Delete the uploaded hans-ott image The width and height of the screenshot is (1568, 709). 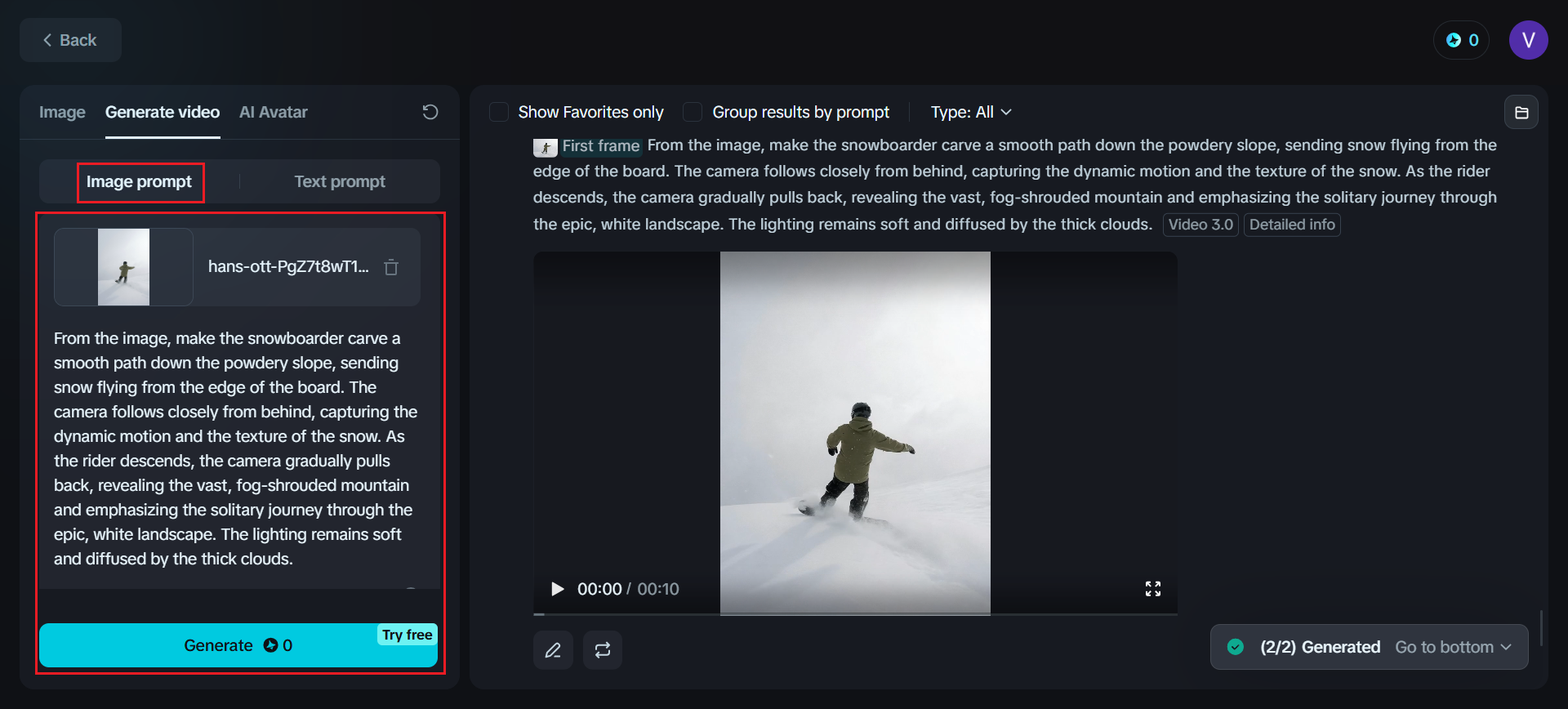pos(391,267)
